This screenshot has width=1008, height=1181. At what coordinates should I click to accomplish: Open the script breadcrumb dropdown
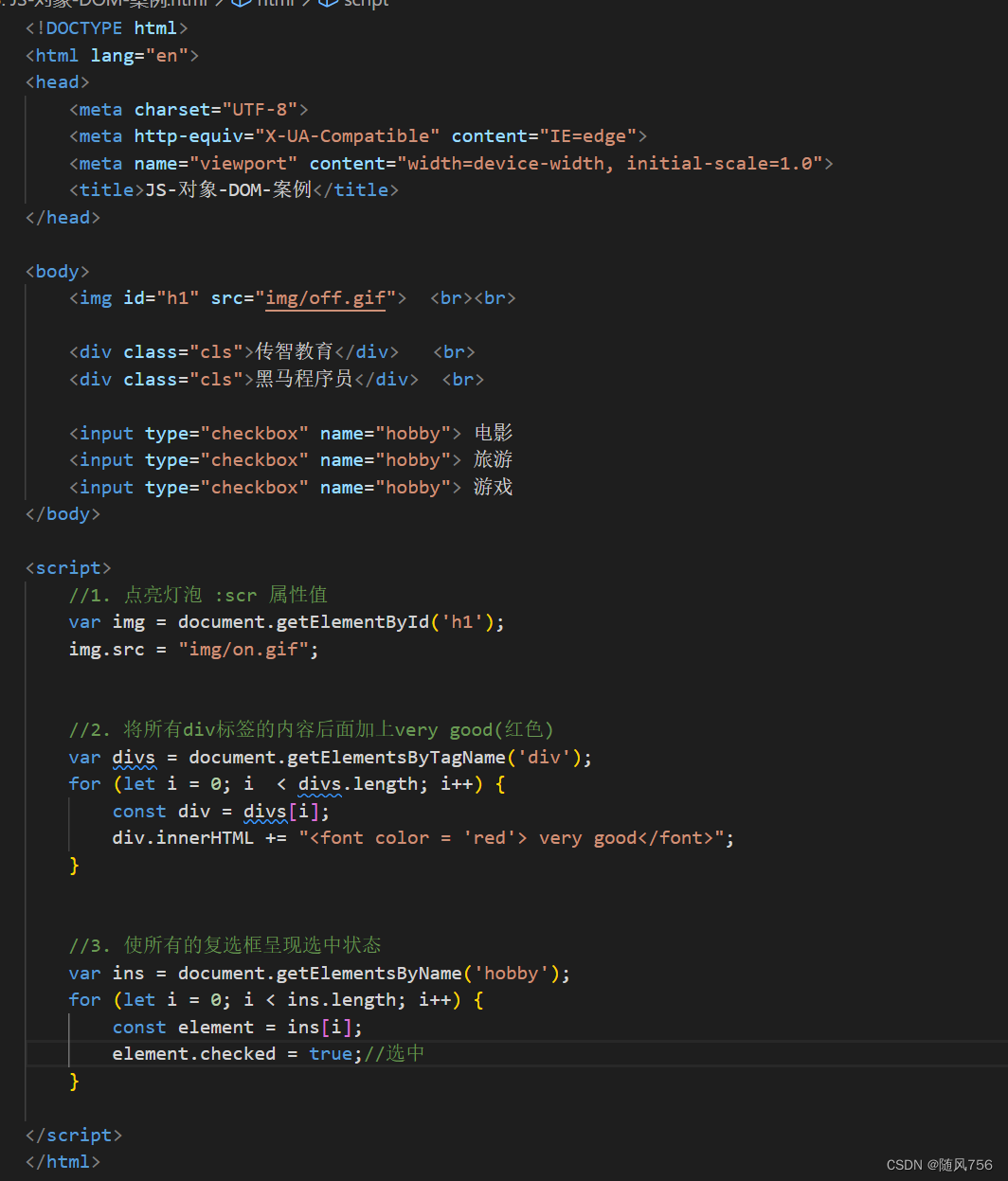click(366, 5)
